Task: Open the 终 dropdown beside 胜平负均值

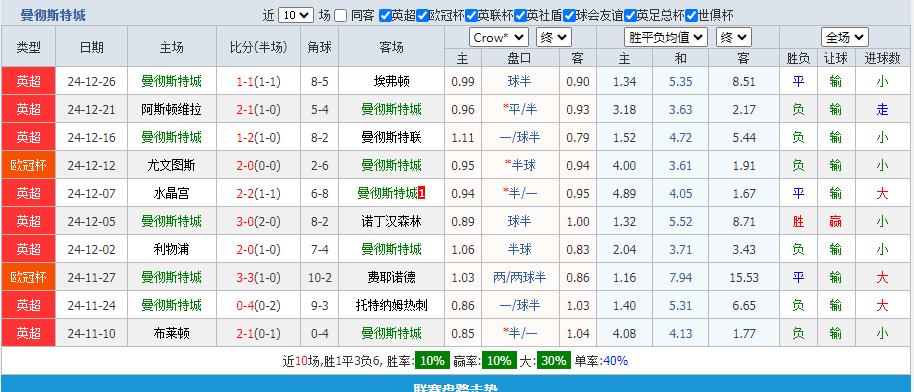Action: coord(733,38)
